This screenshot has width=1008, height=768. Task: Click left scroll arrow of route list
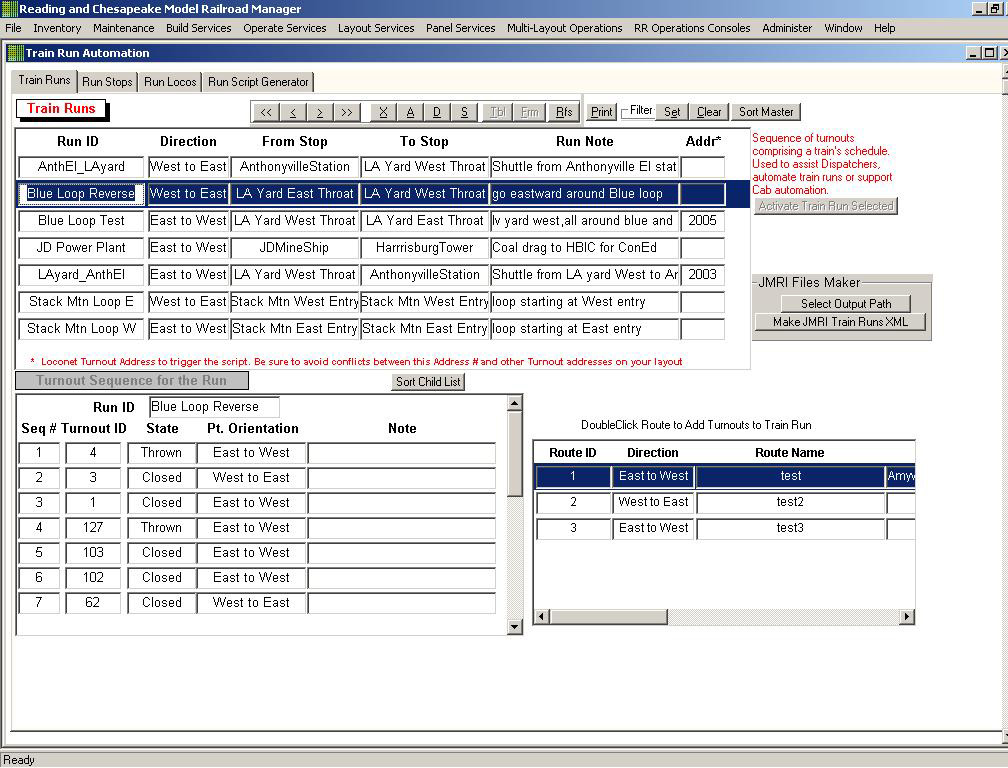(x=541, y=617)
